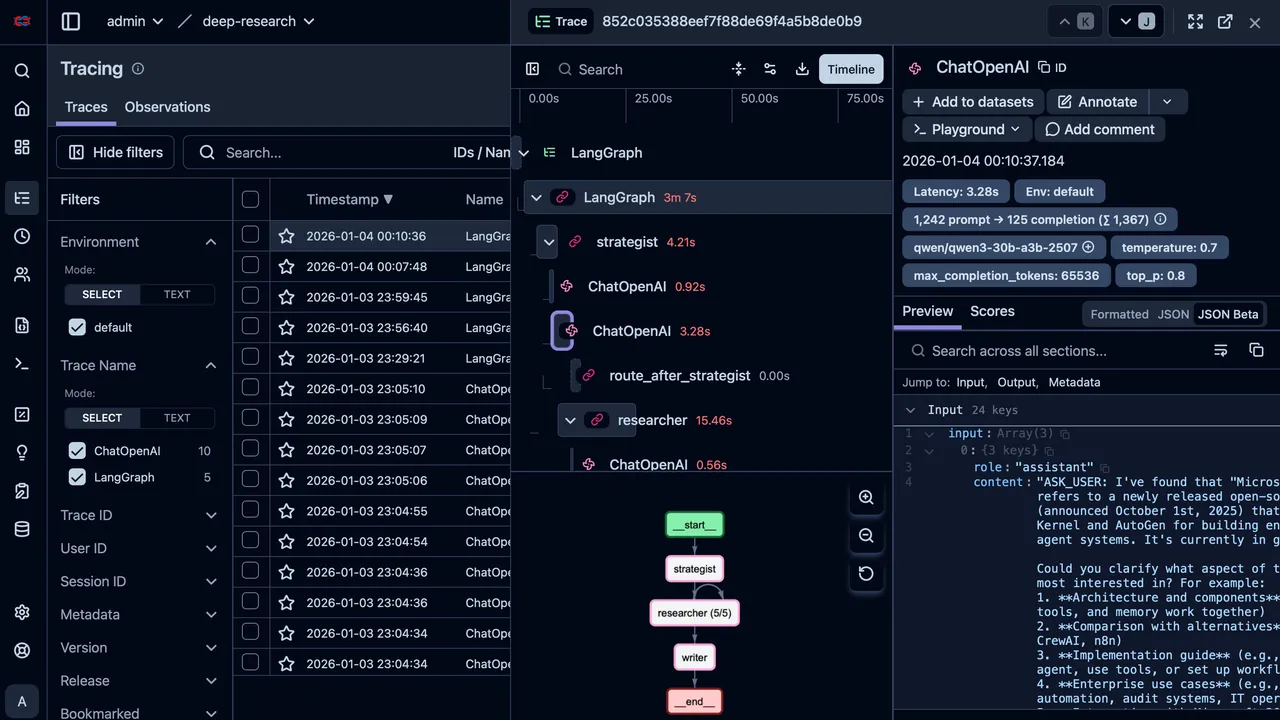Open the admin organization dropdown
The width and height of the screenshot is (1280, 720).
click(x=135, y=21)
